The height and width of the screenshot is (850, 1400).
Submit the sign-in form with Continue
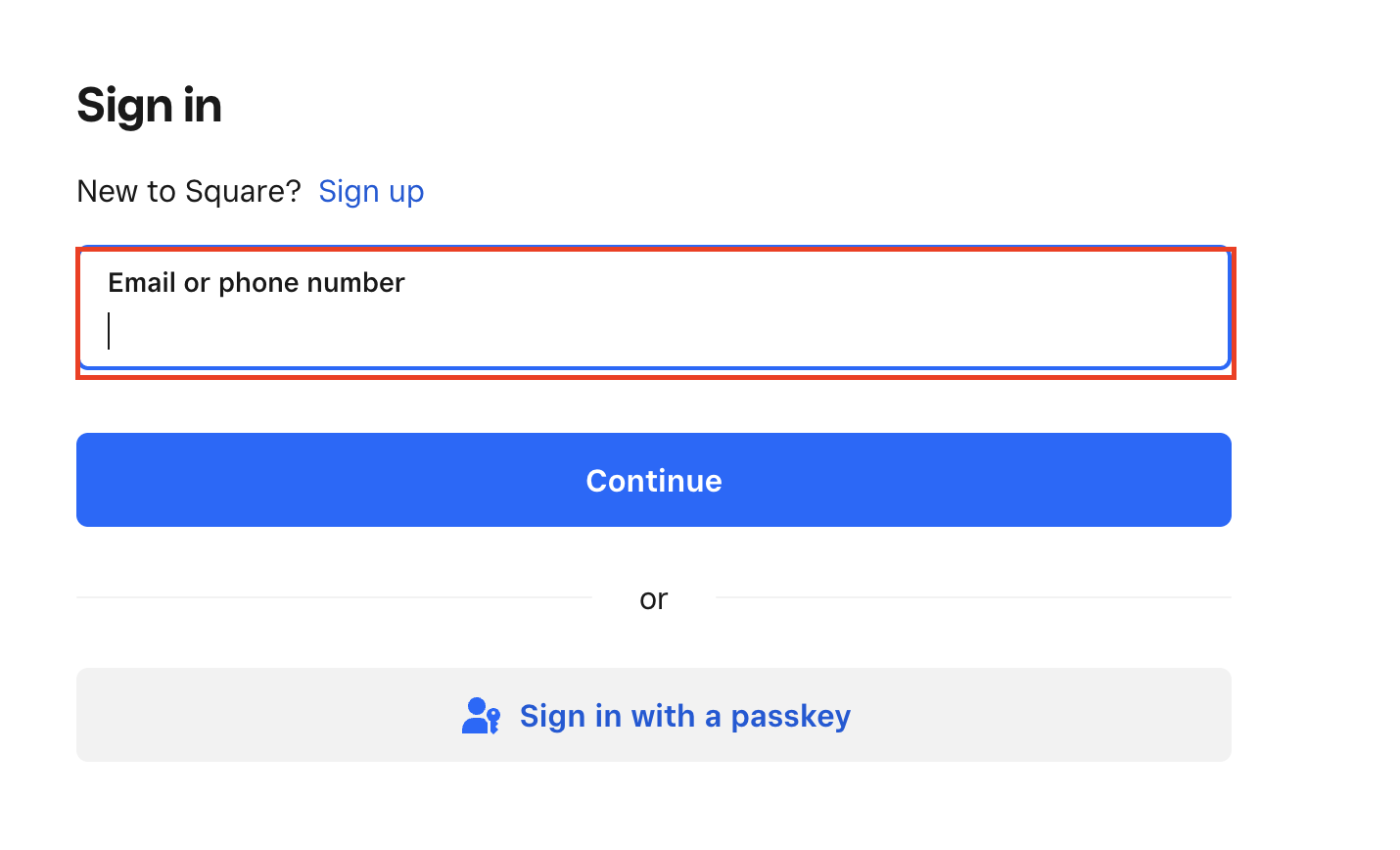654,480
